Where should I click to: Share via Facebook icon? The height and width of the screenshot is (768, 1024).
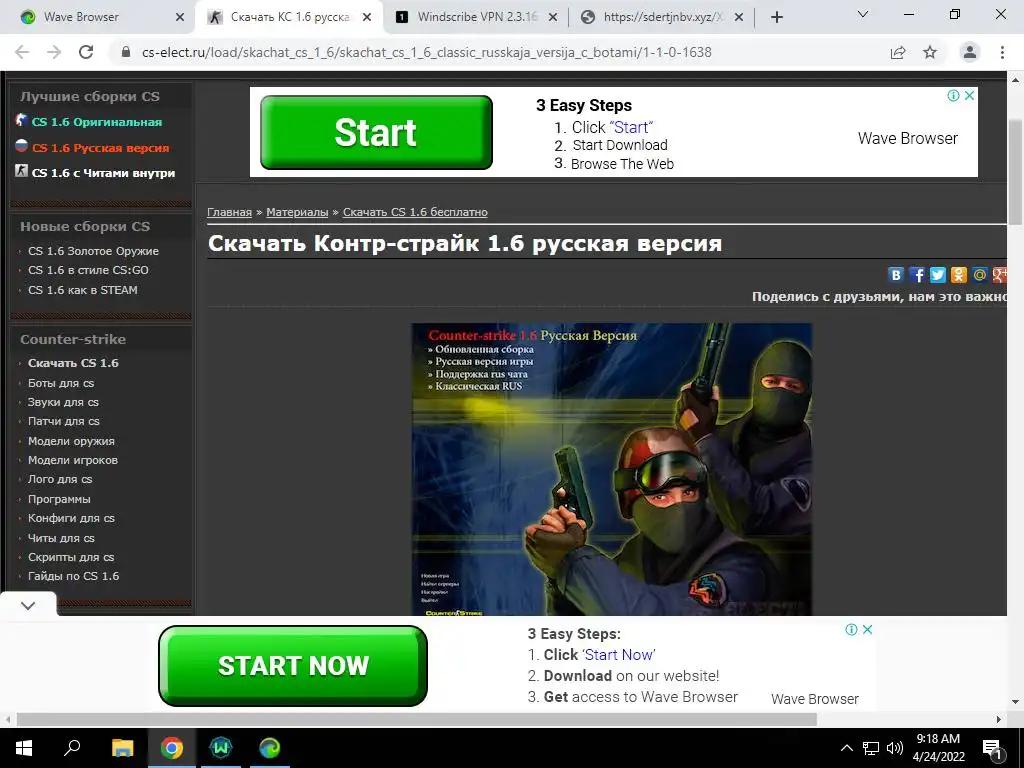pos(917,275)
